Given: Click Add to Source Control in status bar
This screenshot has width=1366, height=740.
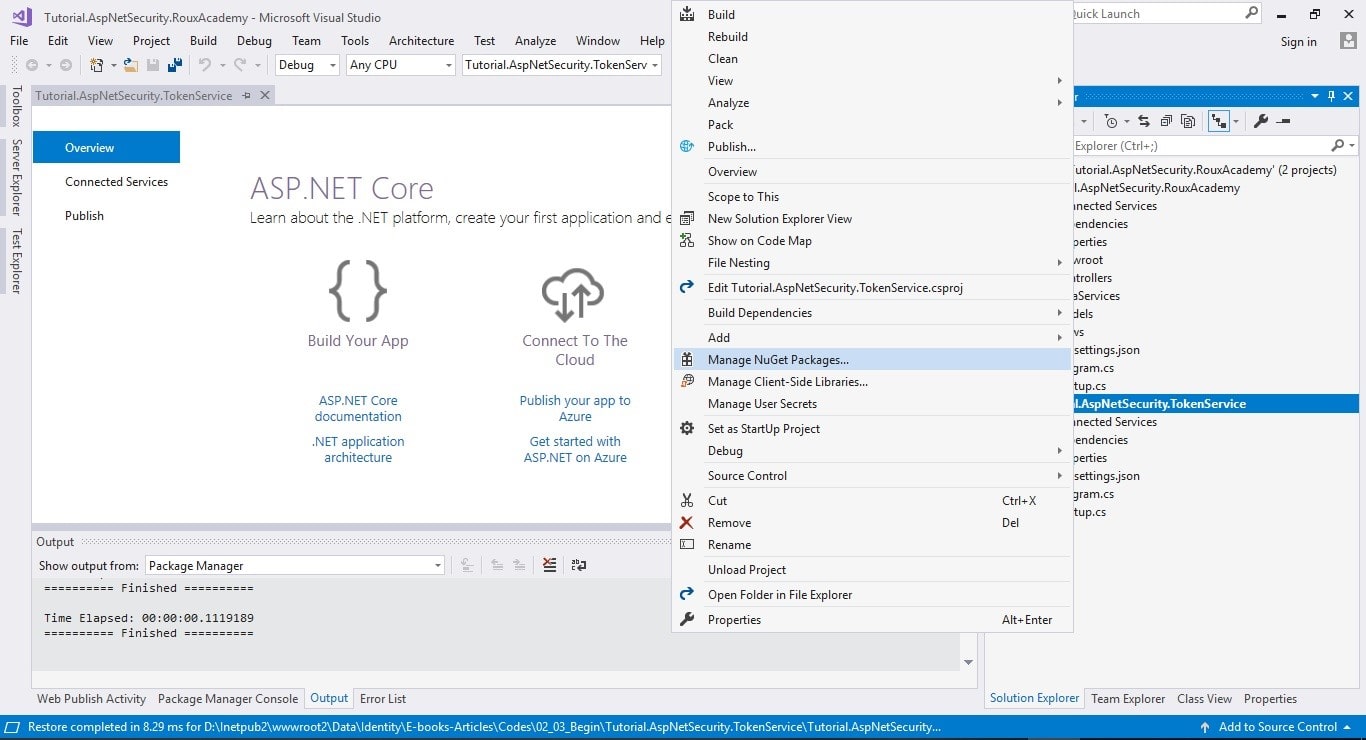Looking at the screenshot, I should click(x=1277, y=727).
